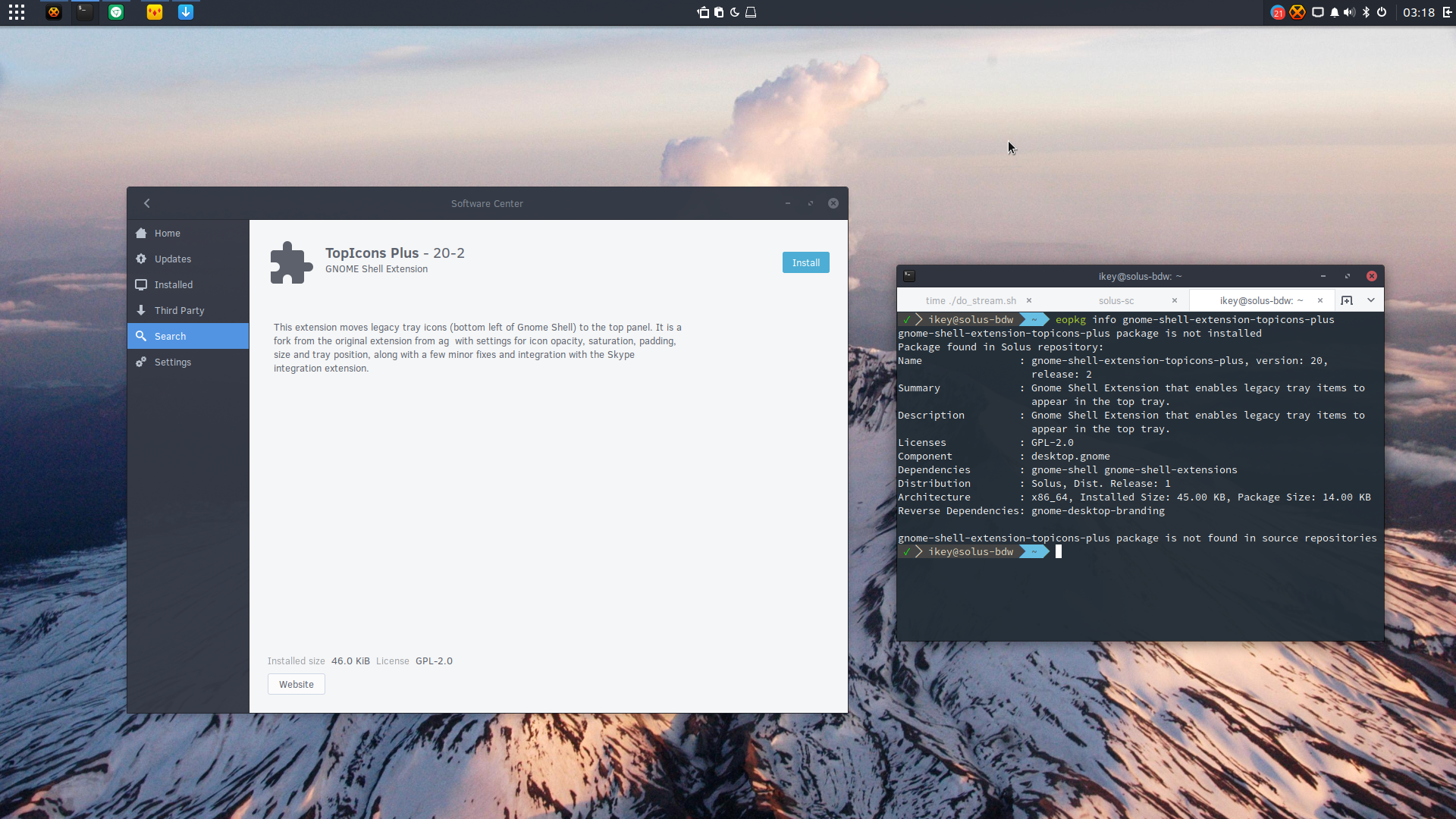
Task: Click desktop.gnome component text in terminal
Action: [x=1071, y=457]
